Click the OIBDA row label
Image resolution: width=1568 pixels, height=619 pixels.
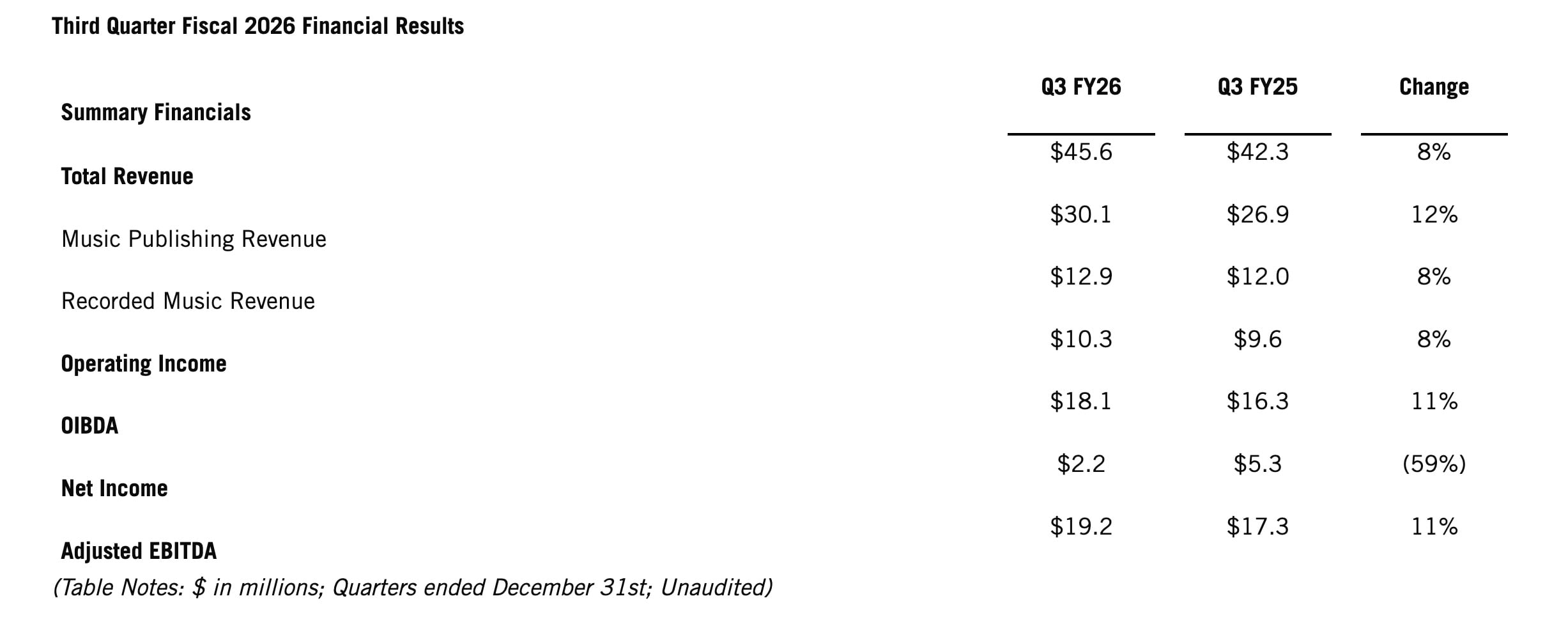(x=89, y=426)
